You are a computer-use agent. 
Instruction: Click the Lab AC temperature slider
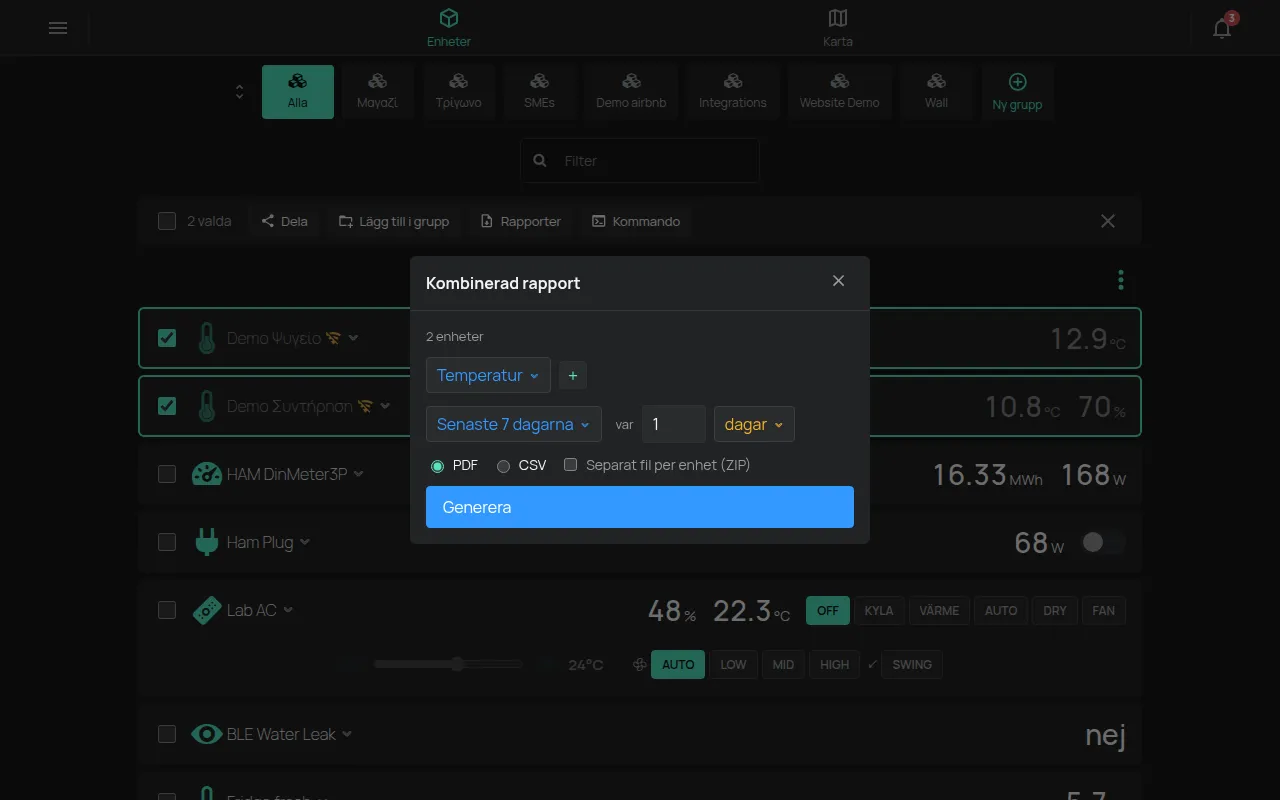(448, 664)
